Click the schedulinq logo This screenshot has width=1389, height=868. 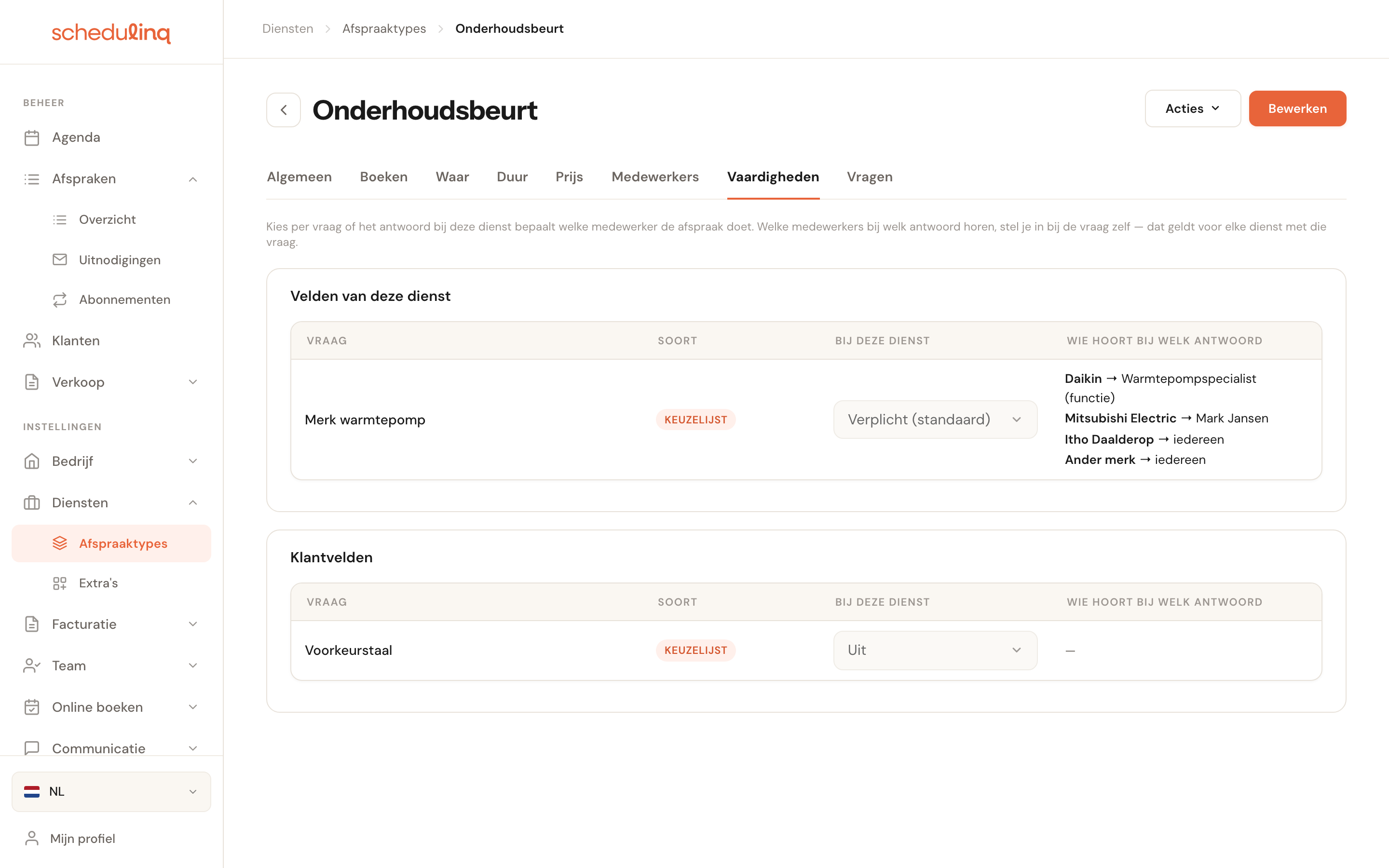(111, 33)
